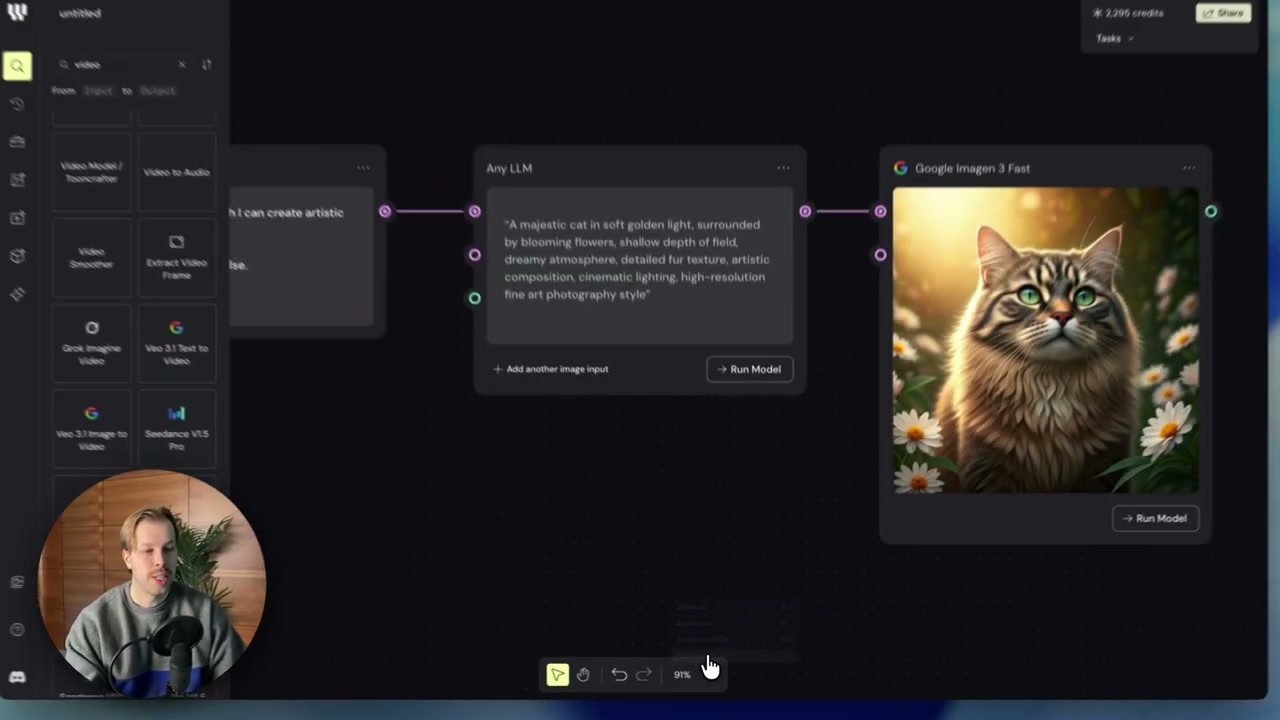Add the Seedance V1.5 Pro node
This screenshot has width=1280, height=720.
(x=176, y=429)
